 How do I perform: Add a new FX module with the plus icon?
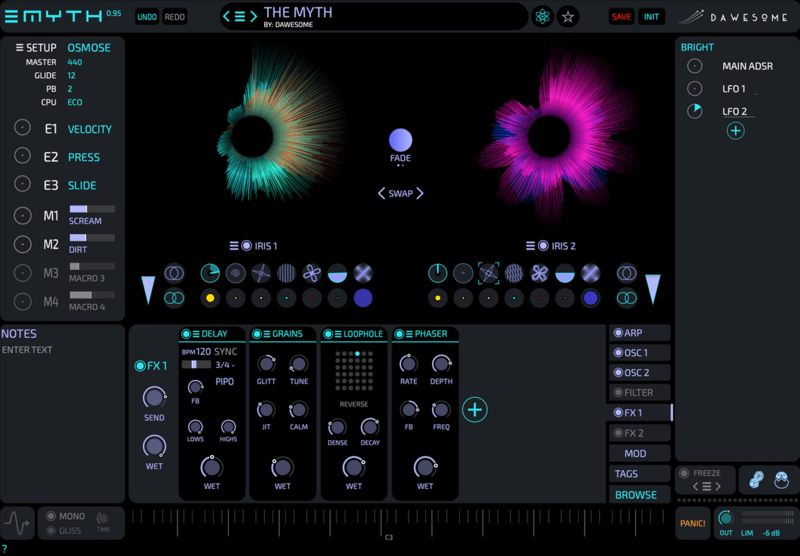[x=475, y=408]
